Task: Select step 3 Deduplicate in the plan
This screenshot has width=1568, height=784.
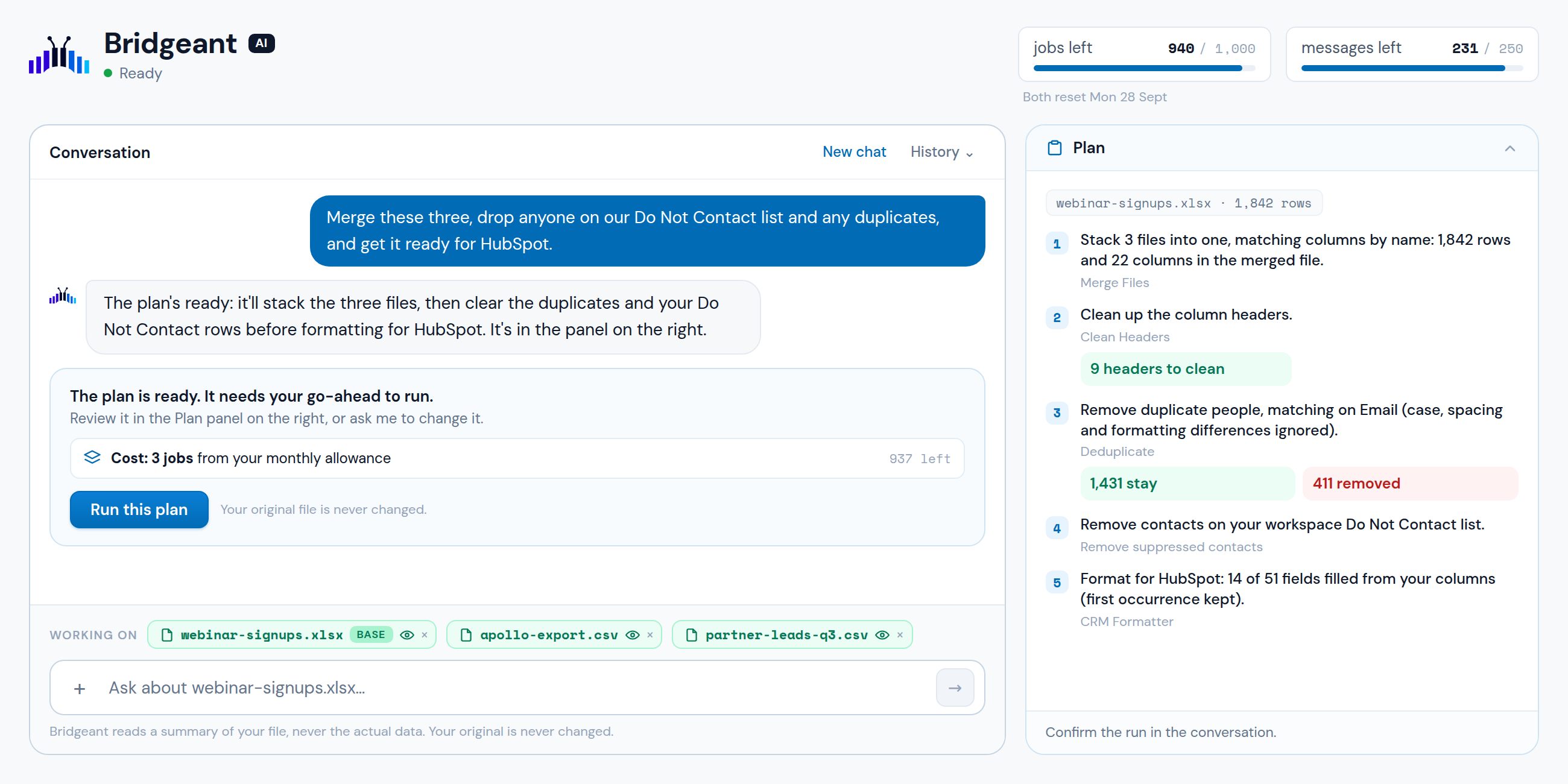Action: (1282, 431)
